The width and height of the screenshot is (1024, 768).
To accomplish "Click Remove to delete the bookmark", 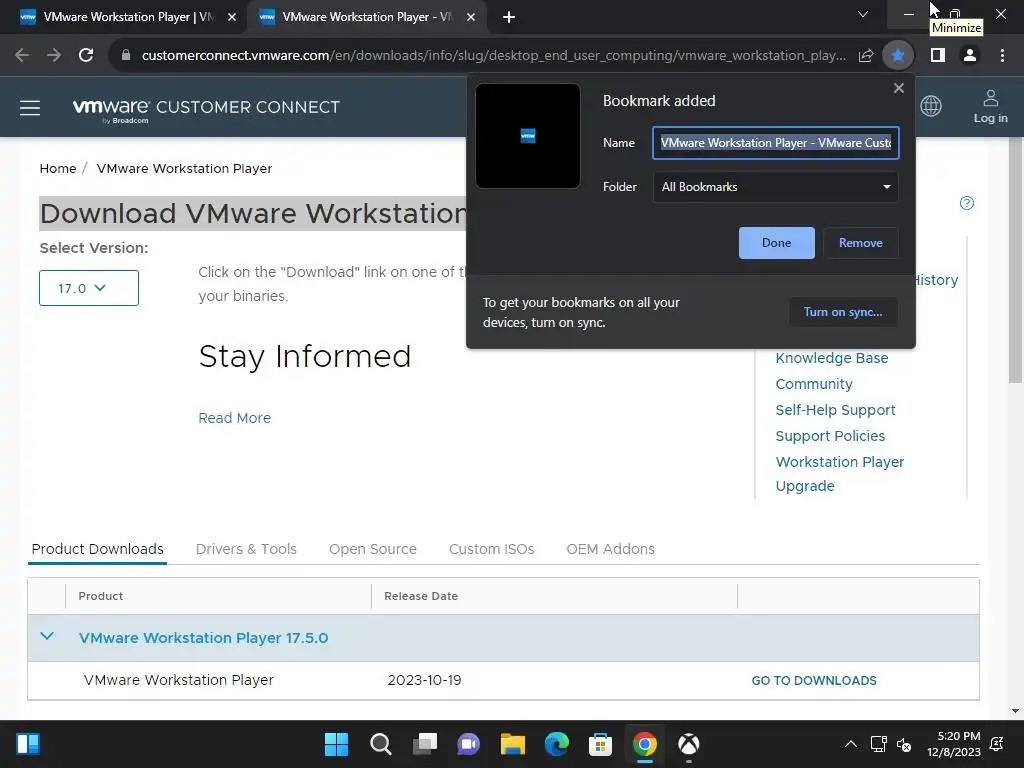I will (x=861, y=243).
